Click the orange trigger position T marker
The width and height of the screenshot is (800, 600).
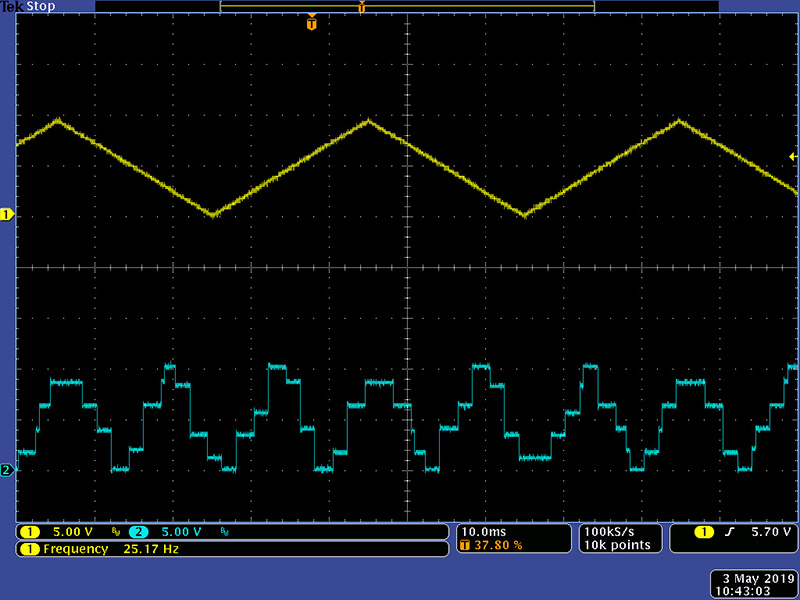312,22
